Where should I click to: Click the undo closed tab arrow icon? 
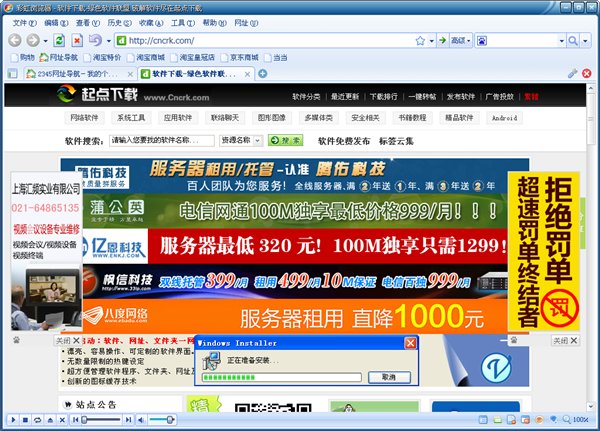95,40
